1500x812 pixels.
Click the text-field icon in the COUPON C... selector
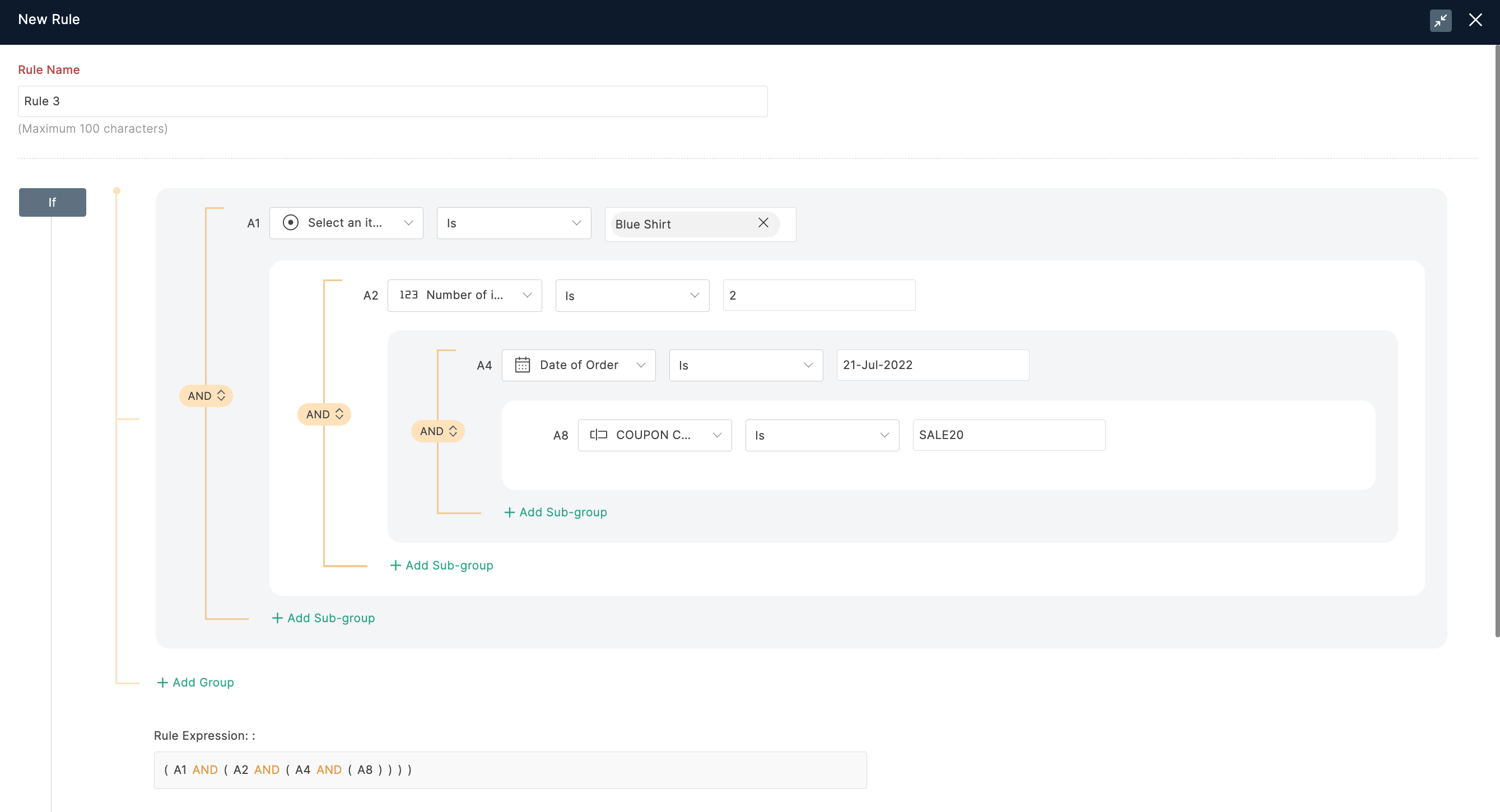point(598,435)
